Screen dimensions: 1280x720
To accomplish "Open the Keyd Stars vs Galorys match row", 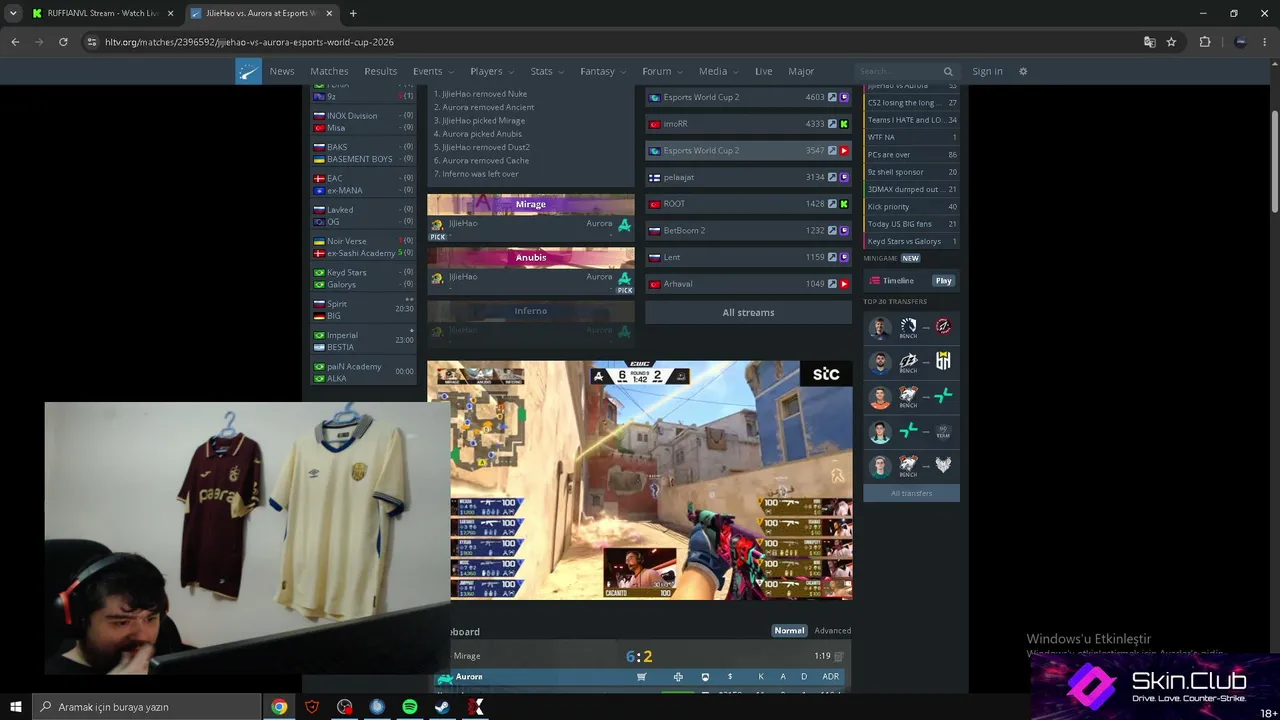I will click(x=363, y=278).
